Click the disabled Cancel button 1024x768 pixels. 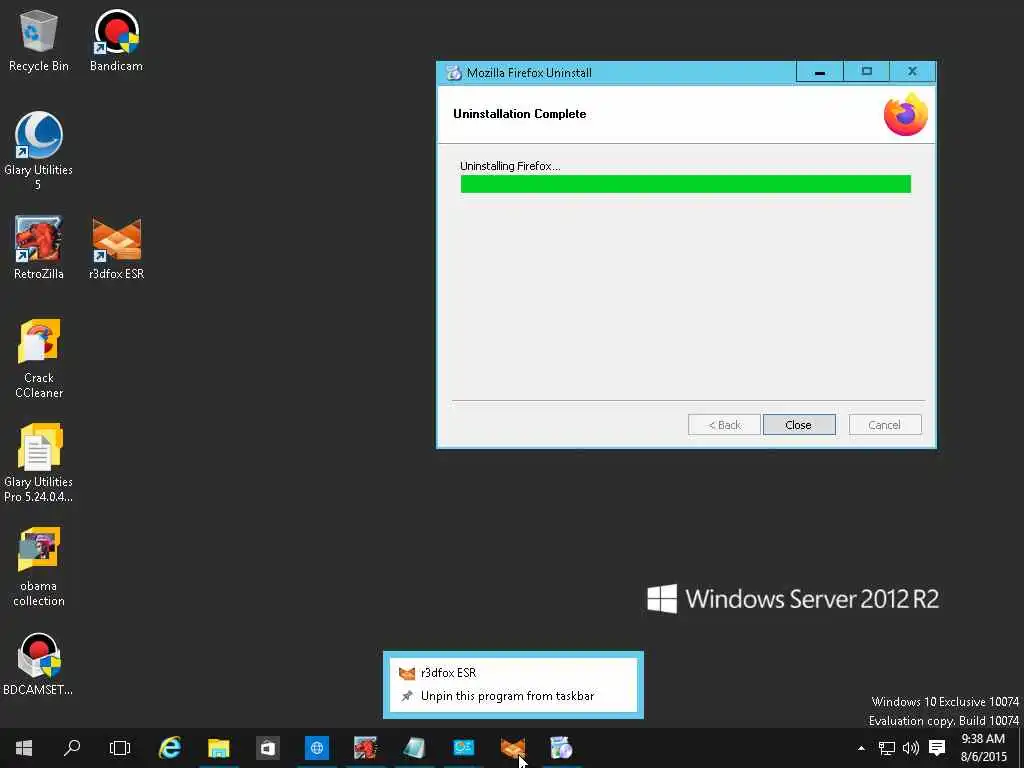coord(885,424)
